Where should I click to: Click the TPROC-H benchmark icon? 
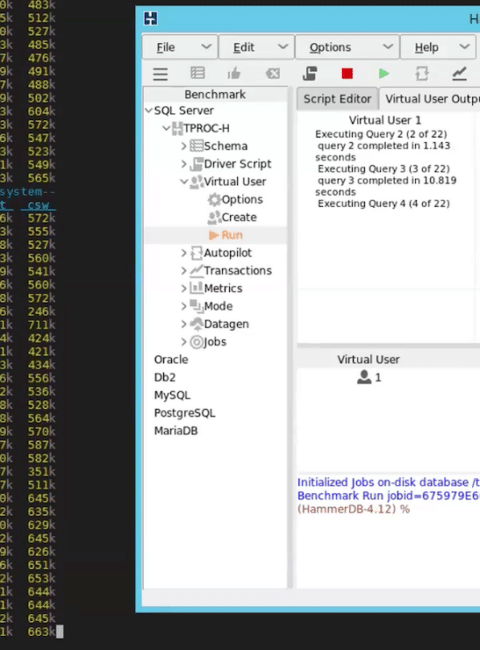point(177,129)
